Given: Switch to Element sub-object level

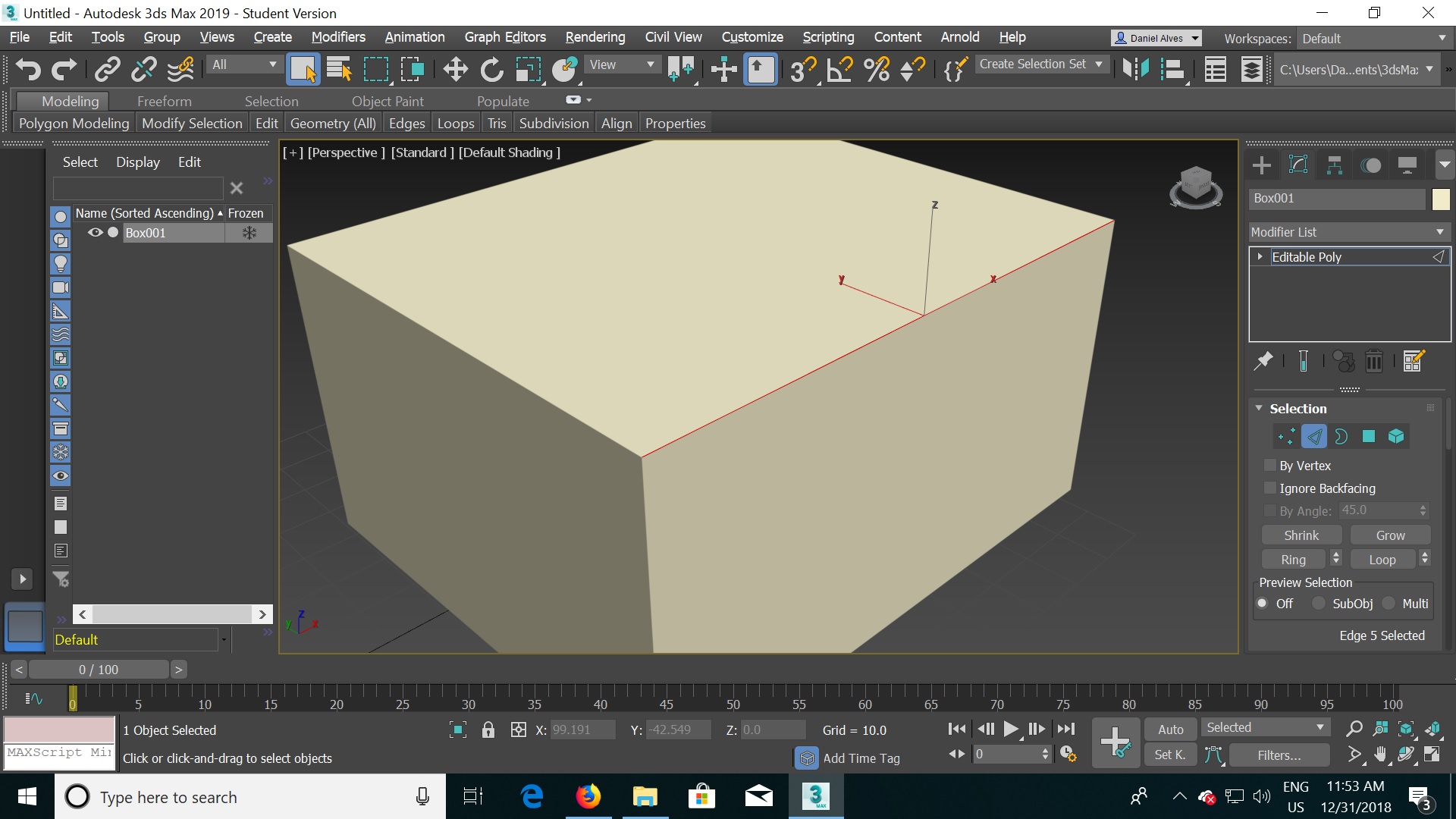Looking at the screenshot, I should click(1396, 436).
